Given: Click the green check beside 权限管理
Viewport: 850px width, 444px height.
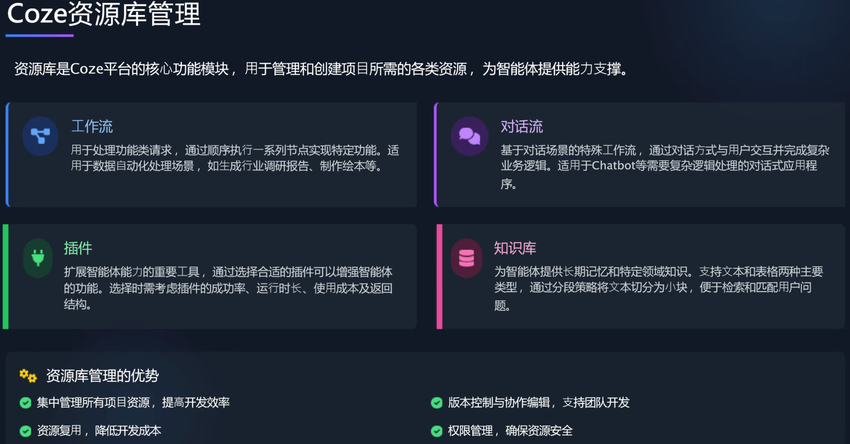Looking at the screenshot, I should pos(437,431).
